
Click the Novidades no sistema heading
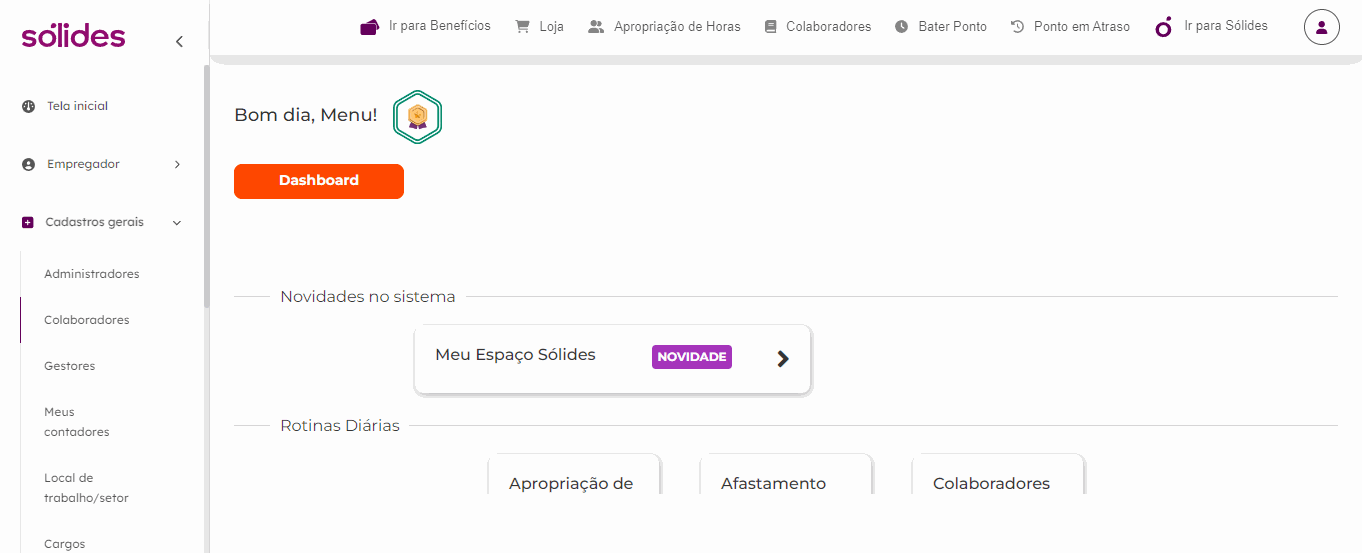(x=368, y=297)
